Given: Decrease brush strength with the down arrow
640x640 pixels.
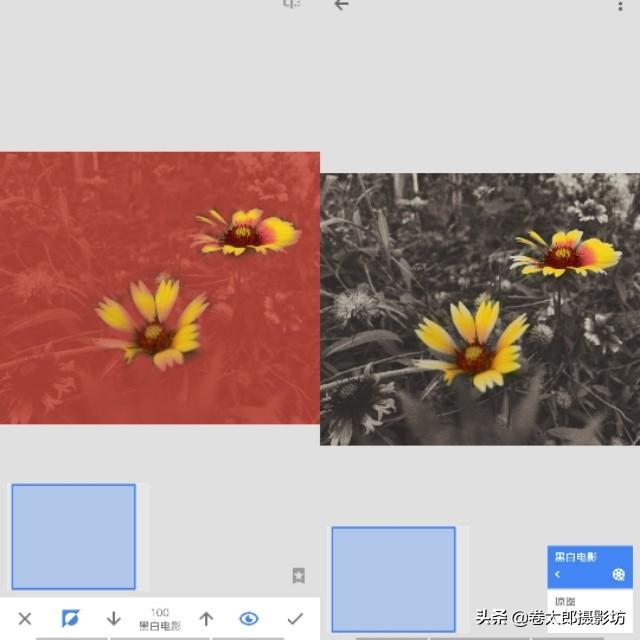Looking at the screenshot, I should (x=114, y=619).
